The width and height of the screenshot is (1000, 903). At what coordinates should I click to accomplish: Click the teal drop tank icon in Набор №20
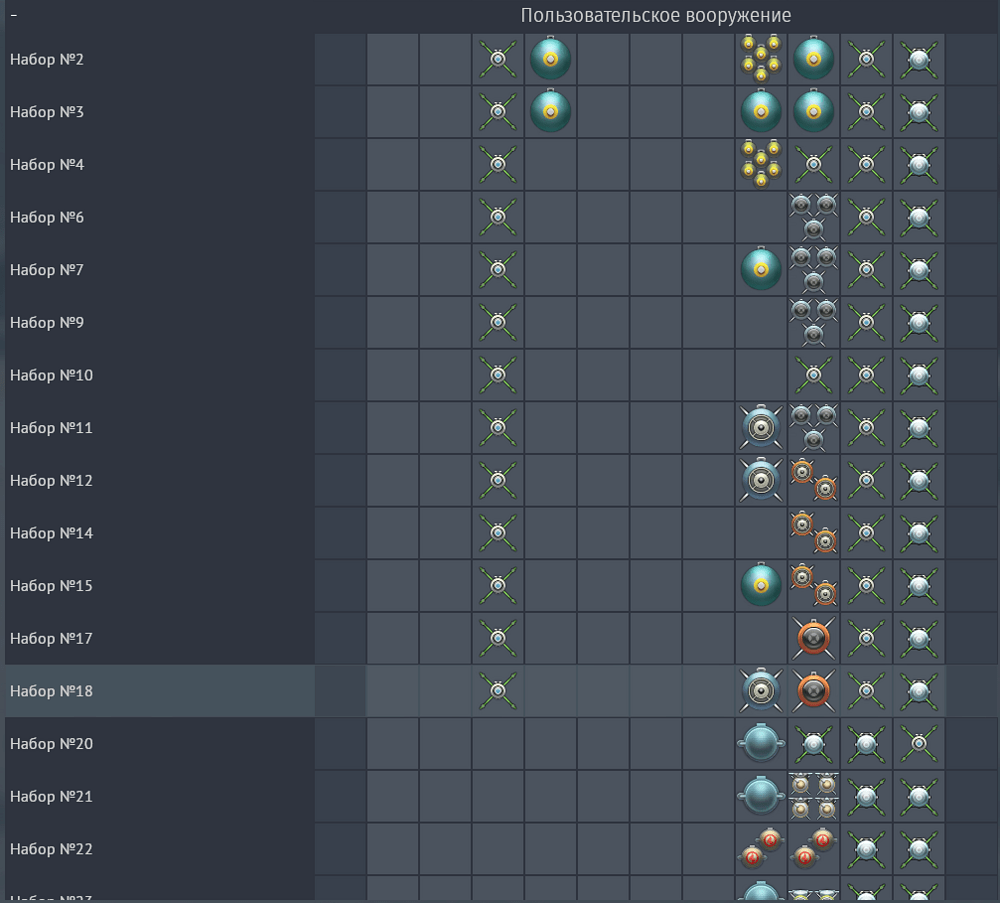click(761, 743)
